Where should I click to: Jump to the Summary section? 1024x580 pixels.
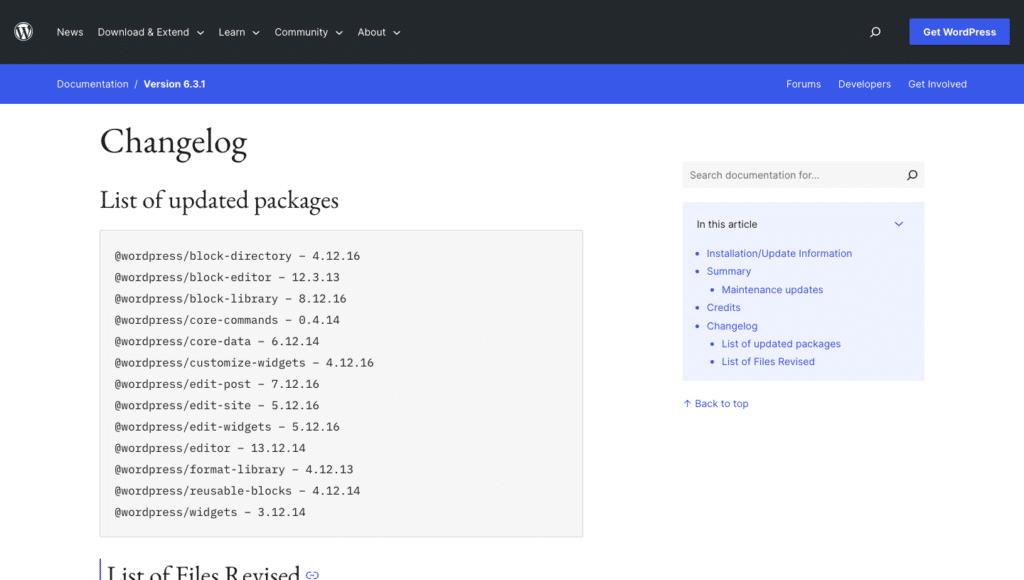pyautogui.click(x=728, y=271)
